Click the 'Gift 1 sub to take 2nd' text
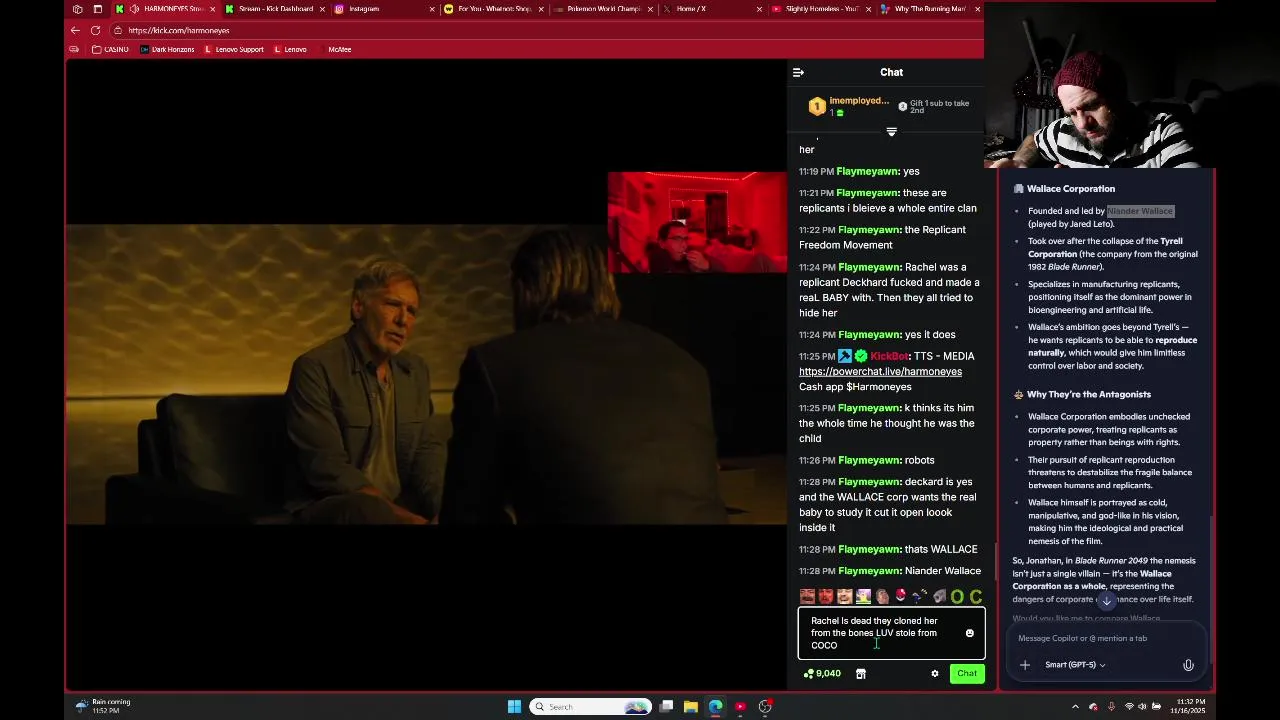Image resolution: width=1280 pixels, height=720 pixels. point(939,106)
